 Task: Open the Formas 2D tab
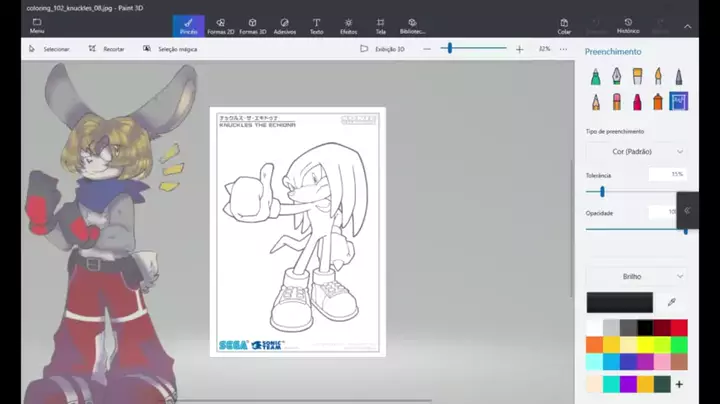click(x=220, y=26)
